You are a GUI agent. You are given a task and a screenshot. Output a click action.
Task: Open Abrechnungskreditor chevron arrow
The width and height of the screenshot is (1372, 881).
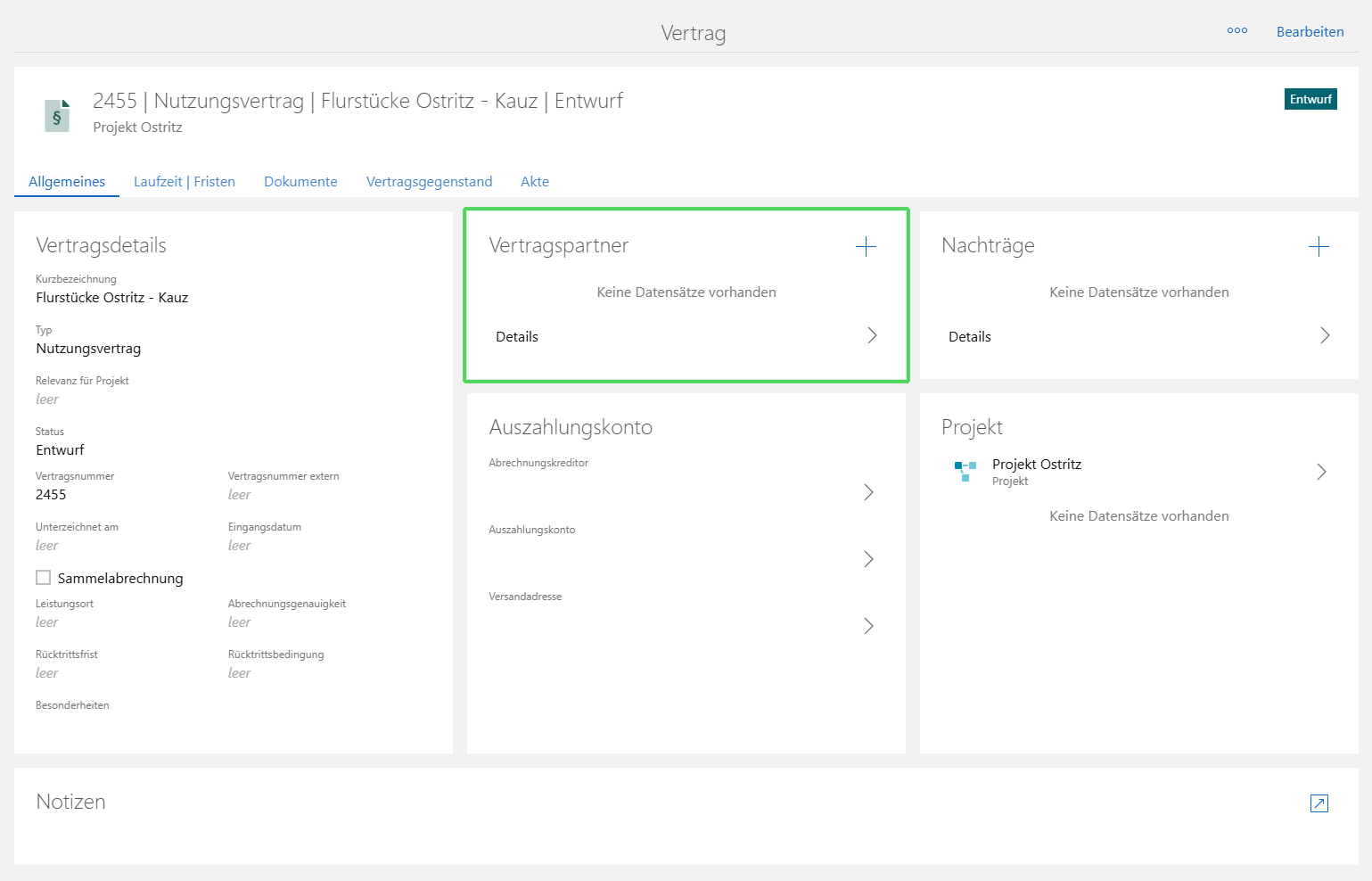point(868,492)
